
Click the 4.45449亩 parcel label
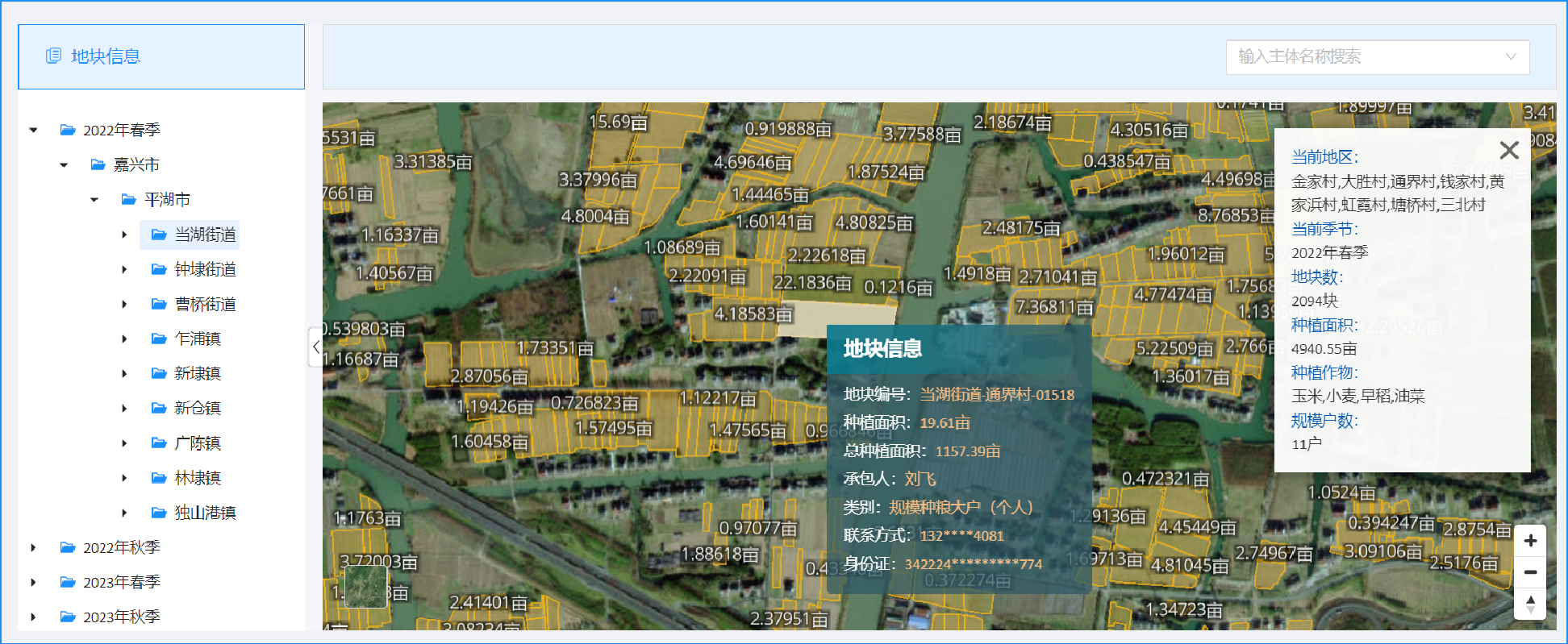click(x=1197, y=527)
